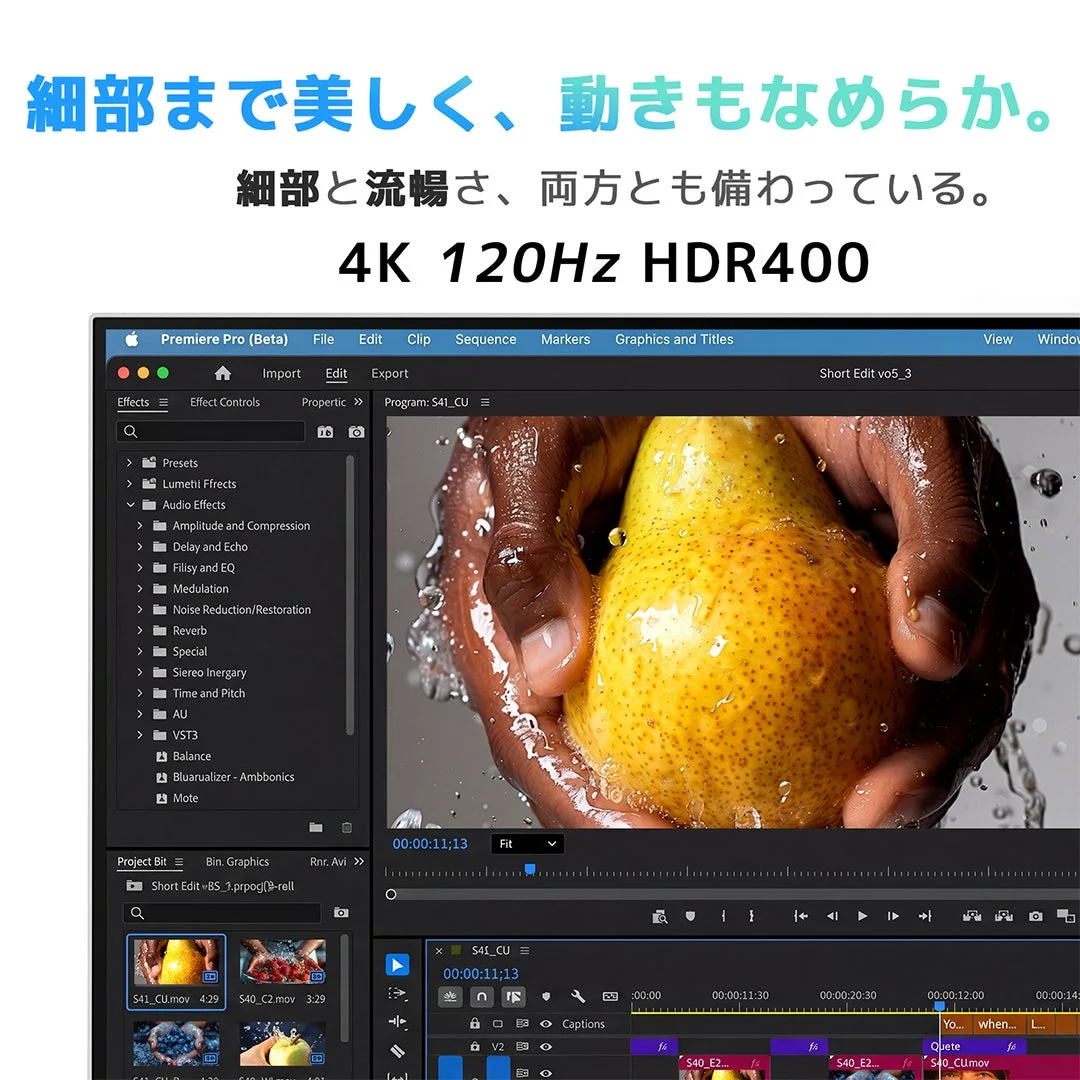The width and height of the screenshot is (1080, 1080).
Task: Toggle V2 track eye visibility
Action: tap(546, 1047)
